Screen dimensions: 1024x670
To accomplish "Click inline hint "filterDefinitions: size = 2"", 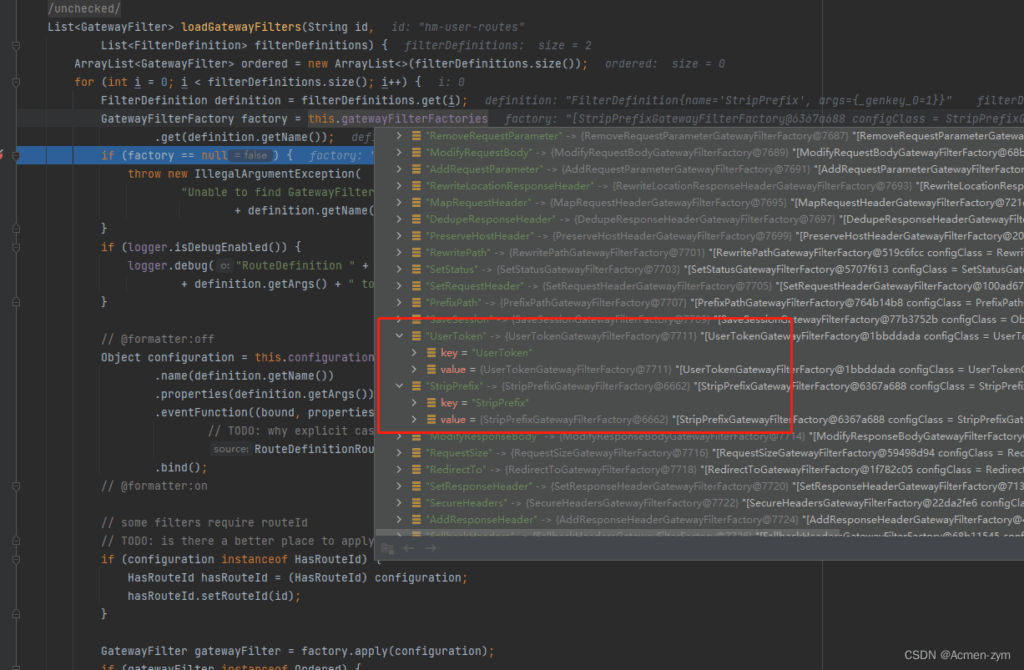I will pyautogui.click(x=498, y=46).
